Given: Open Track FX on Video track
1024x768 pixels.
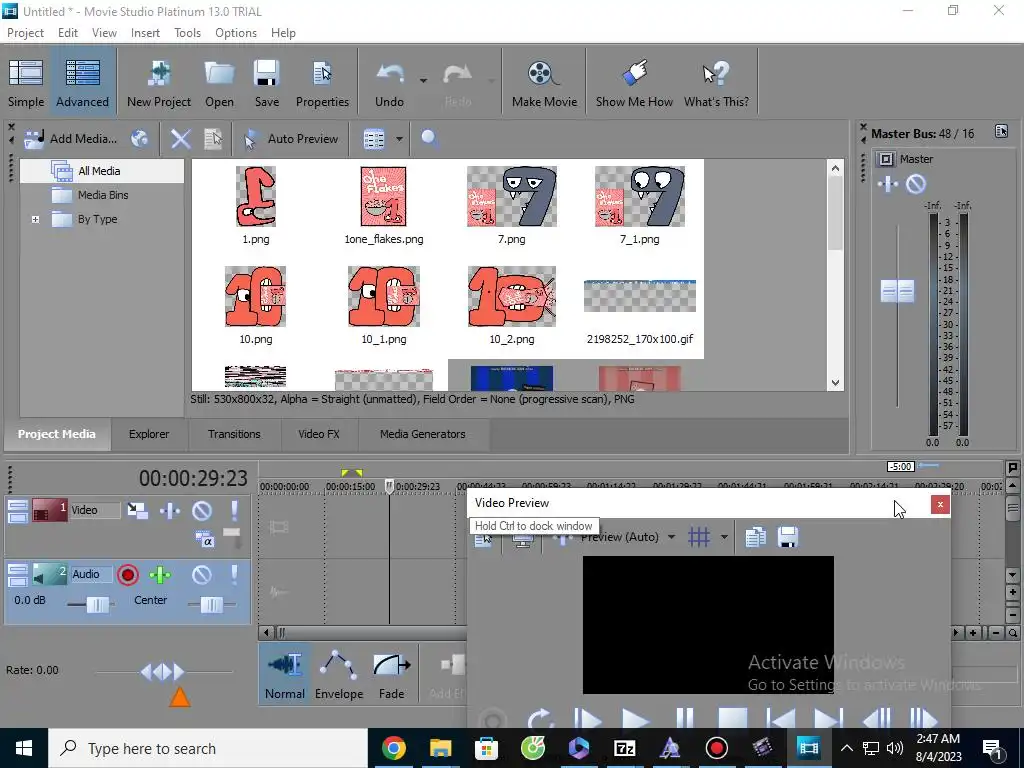Looking at the screenshot, I should tap(170, 510).
